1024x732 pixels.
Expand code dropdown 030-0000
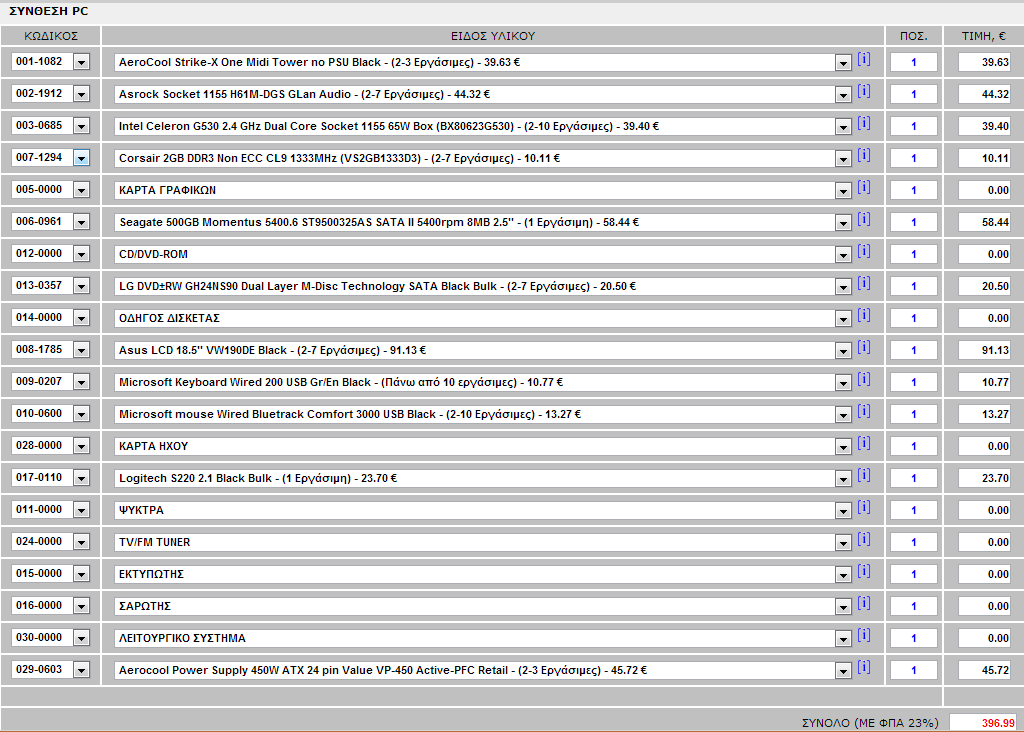[x=81, y=638]
